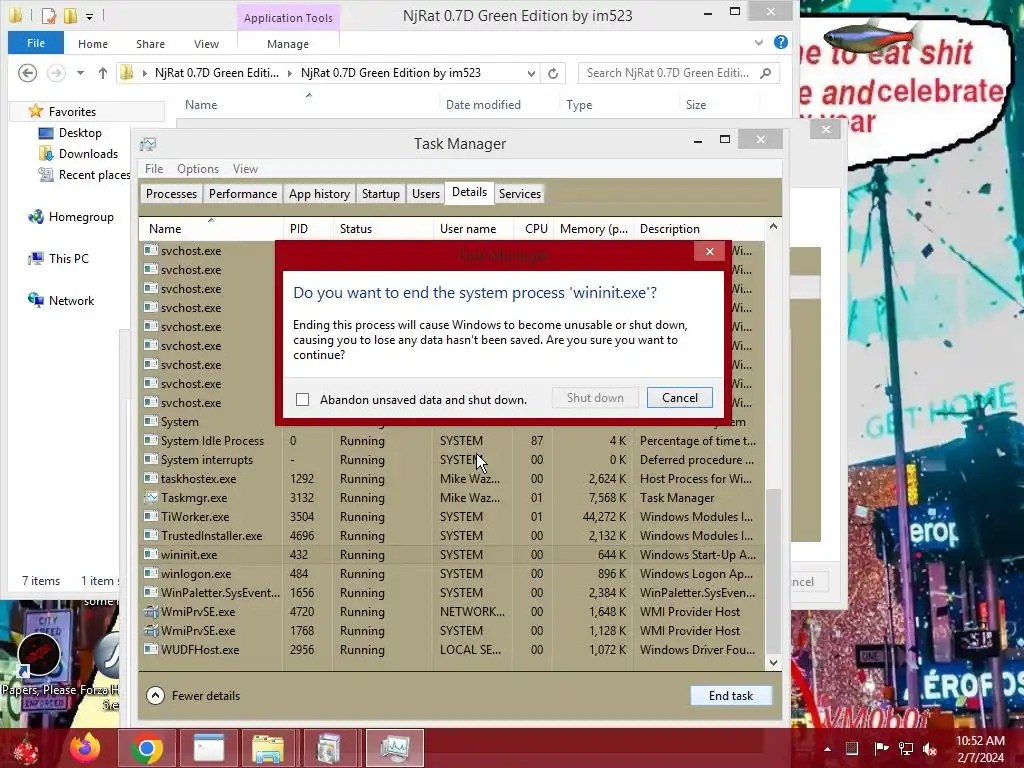Refresh the Explorer folder view
The width and height of the screenshot is (1024, 768).
(x=553, y=73)
